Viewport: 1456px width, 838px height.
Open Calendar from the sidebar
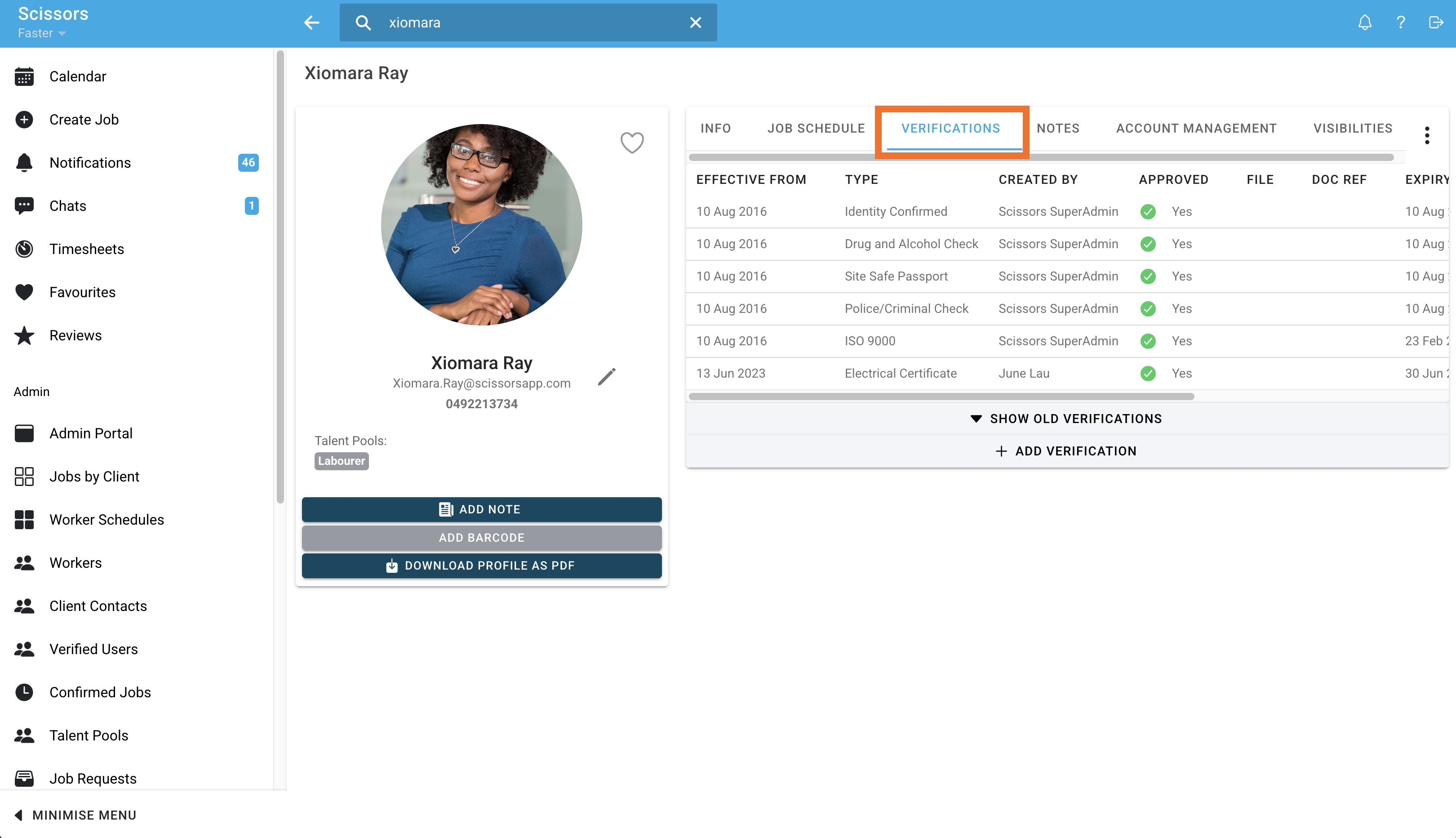[78, 76]
